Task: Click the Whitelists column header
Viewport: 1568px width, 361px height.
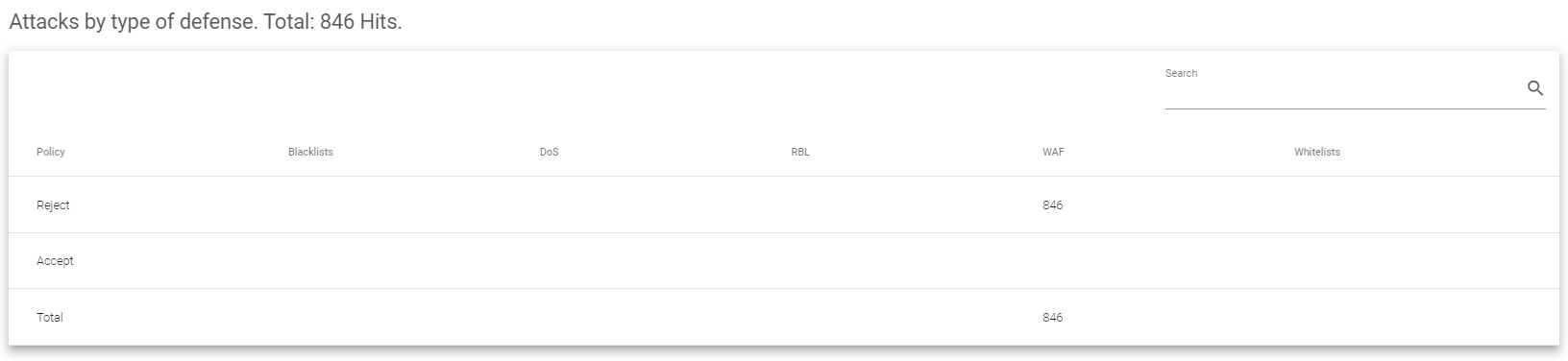Action: pos(1317,152)
